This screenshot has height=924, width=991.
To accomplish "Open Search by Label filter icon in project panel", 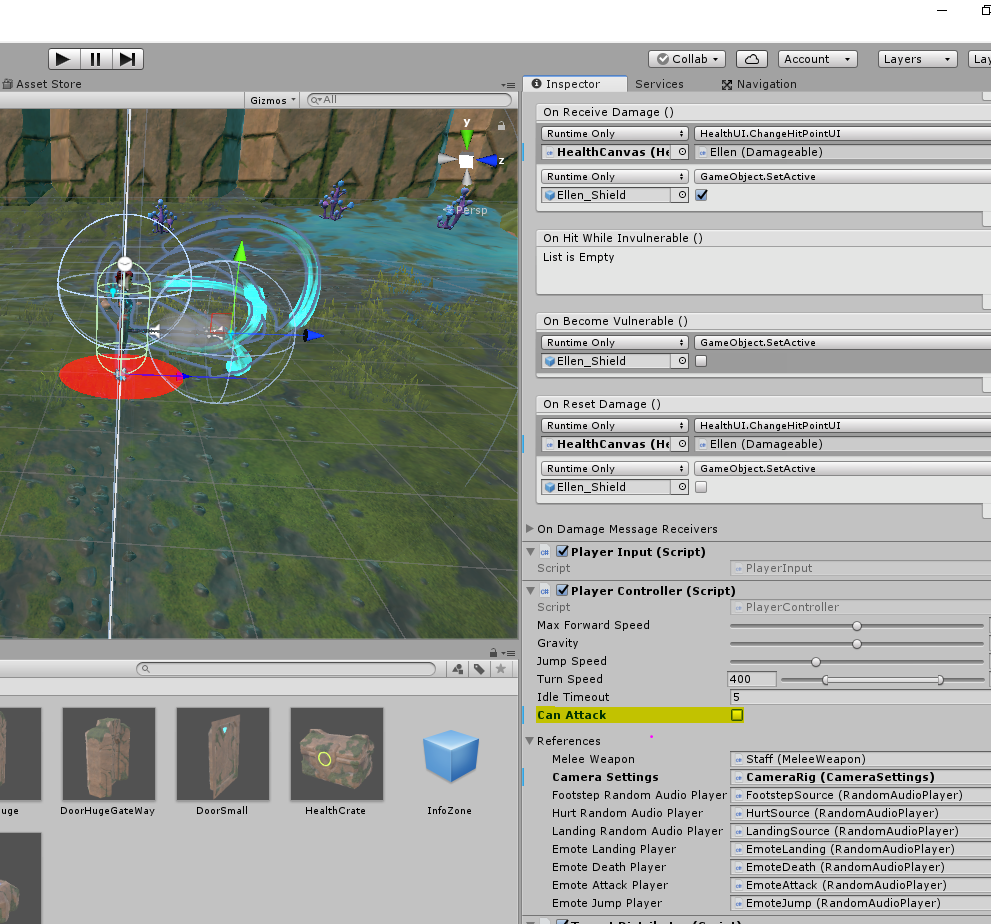I will [x=480, y=669].
